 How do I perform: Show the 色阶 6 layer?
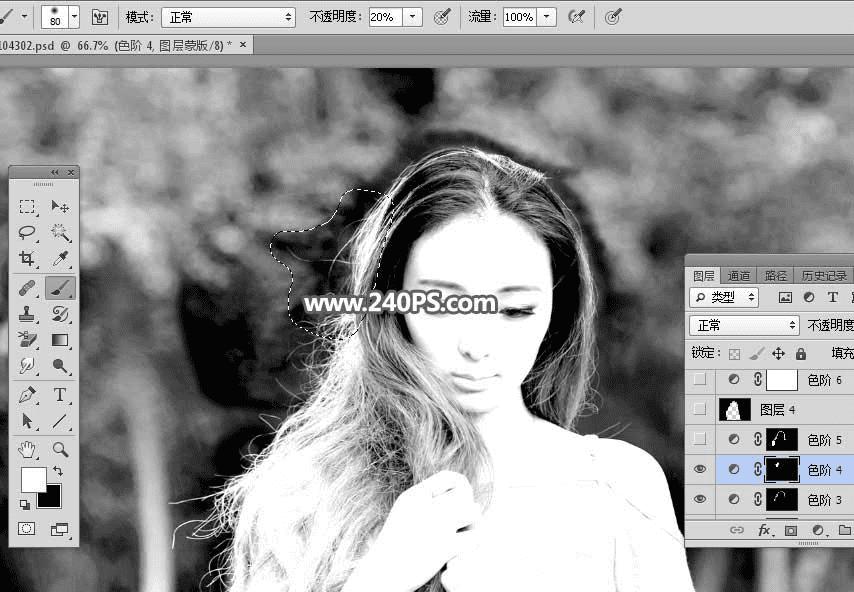click(700, 379)
